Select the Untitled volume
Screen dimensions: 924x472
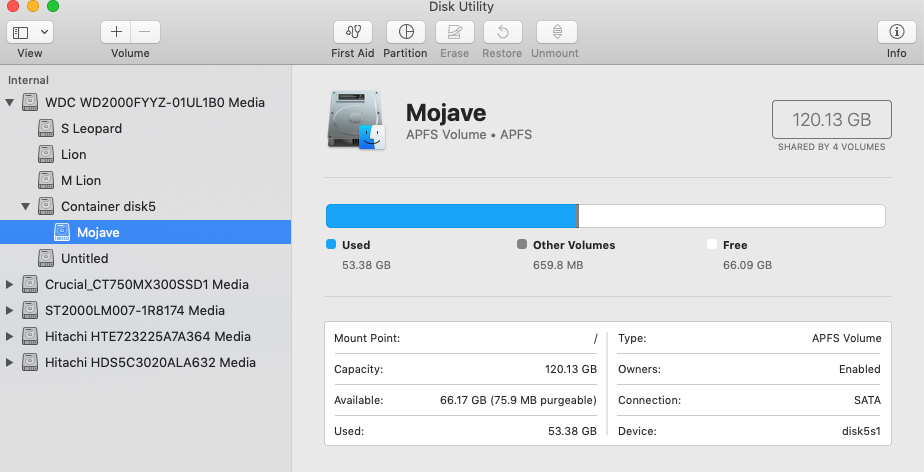pos(84,258)
